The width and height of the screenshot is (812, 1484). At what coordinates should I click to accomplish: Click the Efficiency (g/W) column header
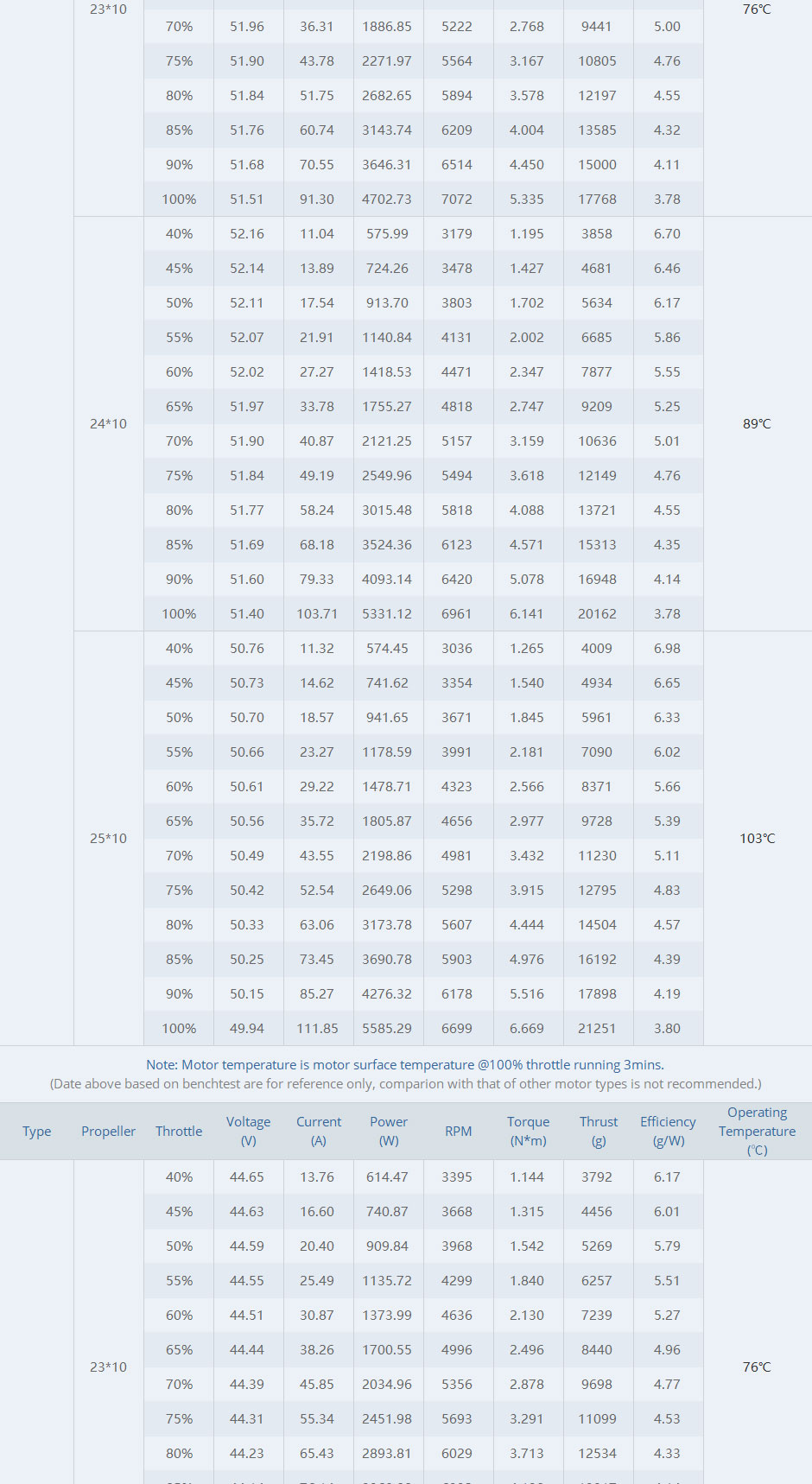pyautogui.click(x=668, y=1131)
